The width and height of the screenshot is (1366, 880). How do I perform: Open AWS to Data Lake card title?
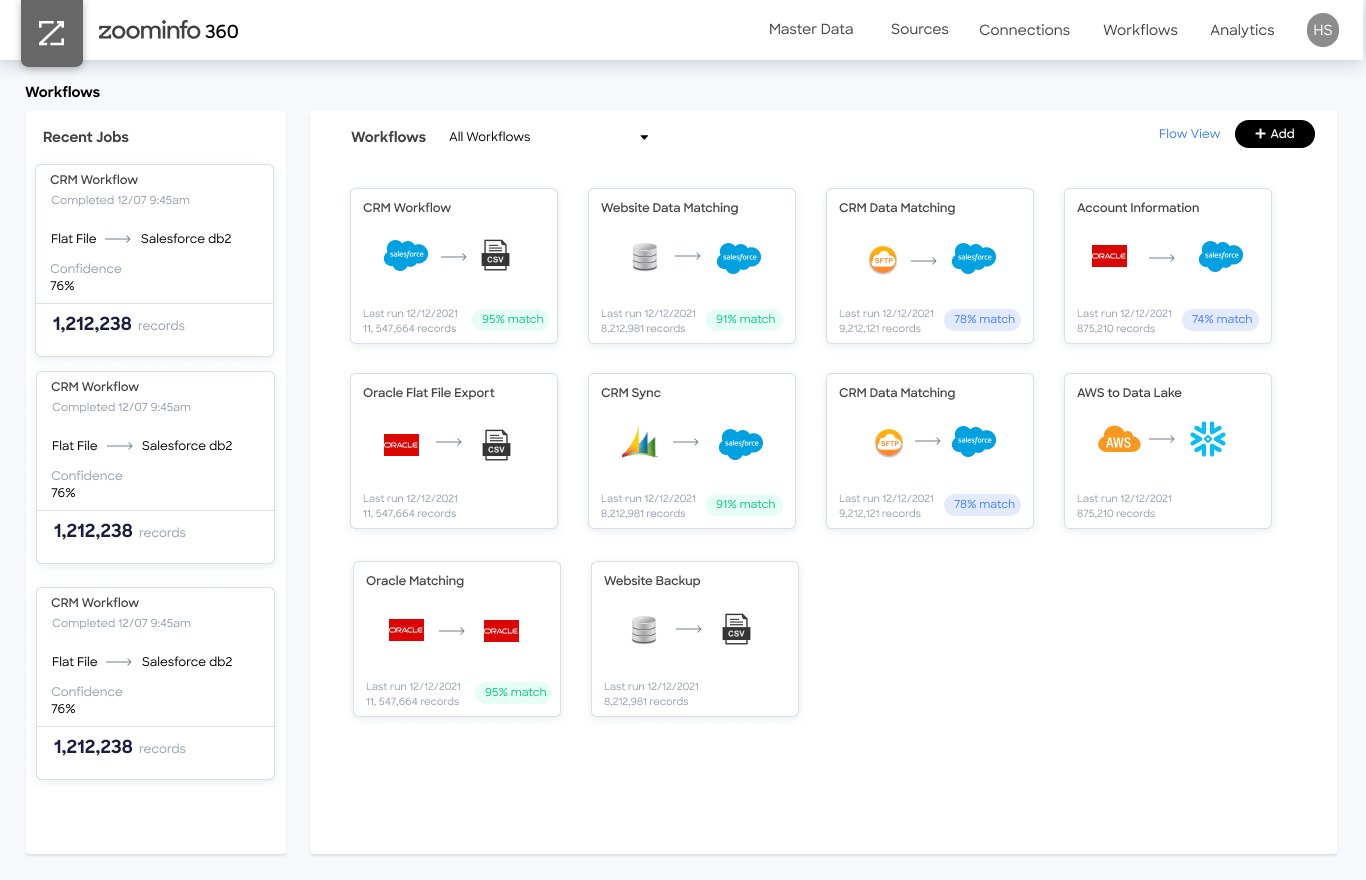pyautogui.click(x=1129, y=393)
